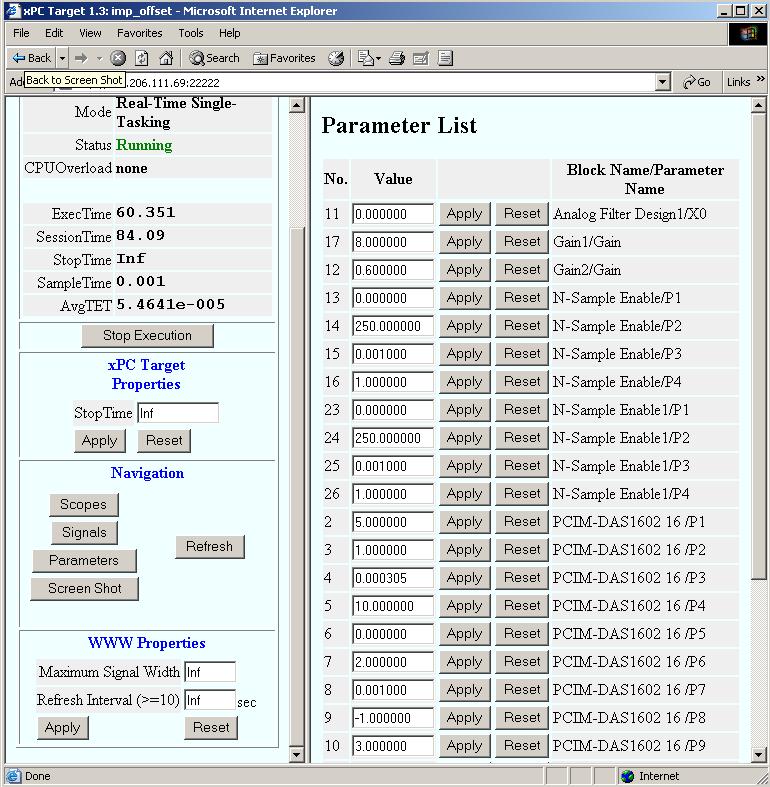Apply the xPC Target StopTime property
The width and height of the screenshot is (770, 787).
pyautogui.click(x=99, y=441)
